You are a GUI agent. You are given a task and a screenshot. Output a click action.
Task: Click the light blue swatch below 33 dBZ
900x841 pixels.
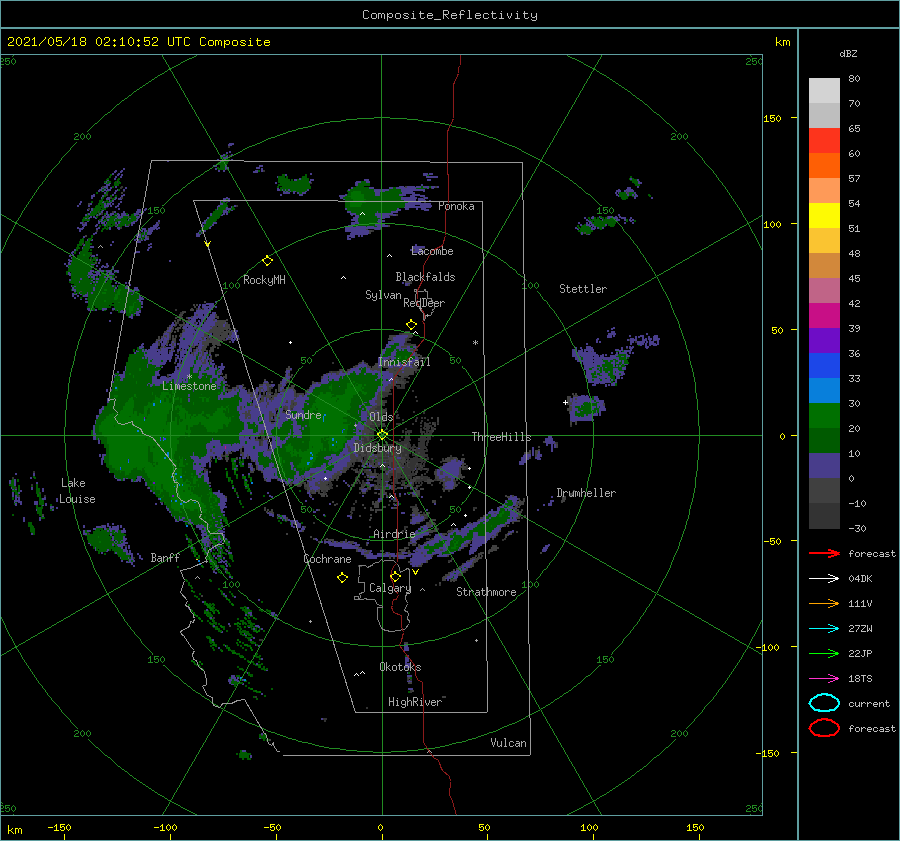tap(824, 391)
